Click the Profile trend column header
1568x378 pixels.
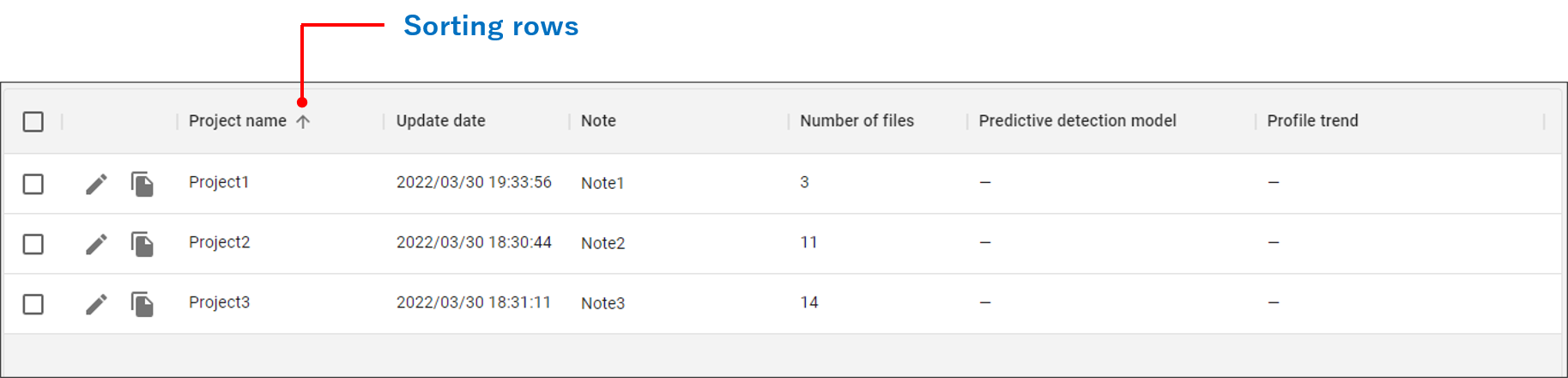1312,121
